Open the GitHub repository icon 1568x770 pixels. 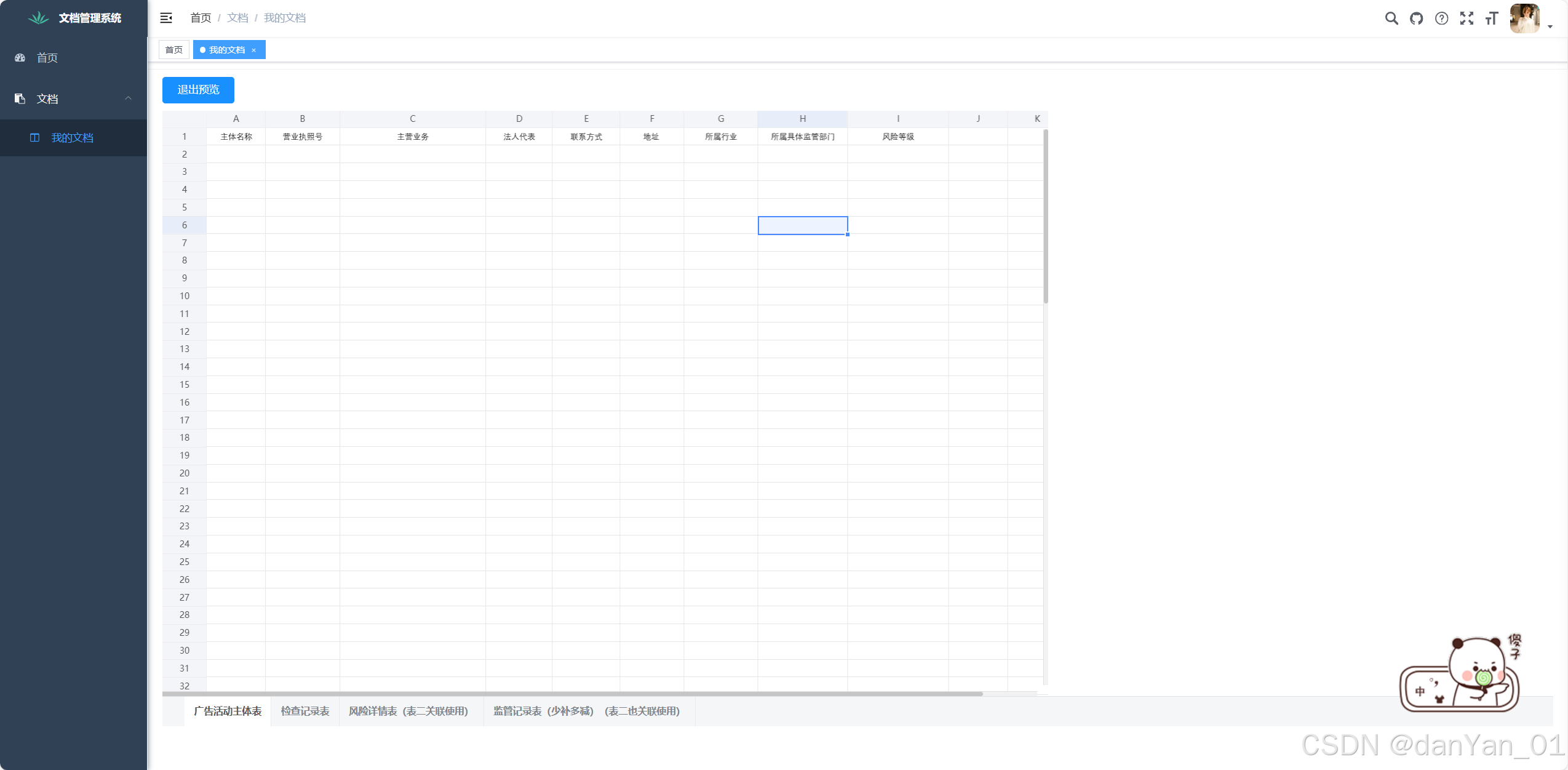(x=1416, y=18)
